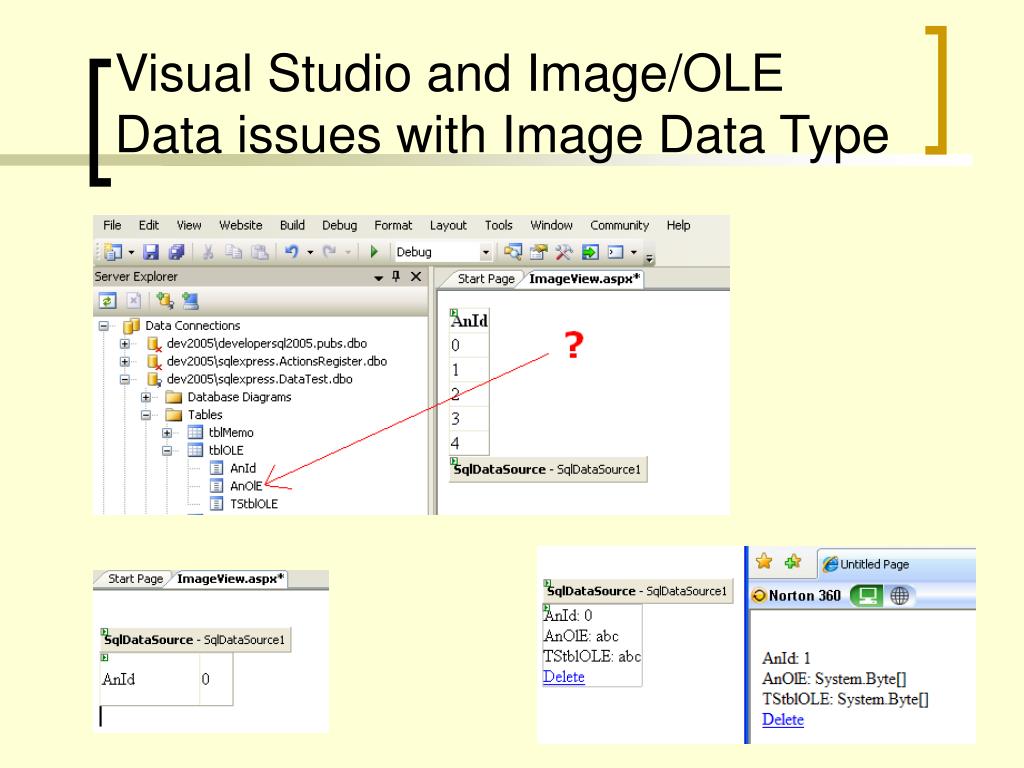Click the magnifier icon right of Debug combo

(513, 252)
